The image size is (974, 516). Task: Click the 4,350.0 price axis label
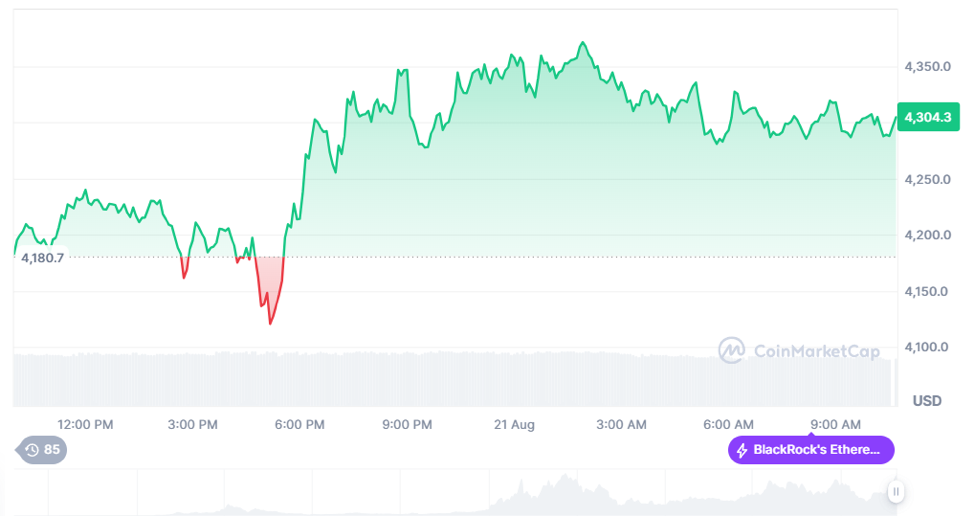click(925, 67)
